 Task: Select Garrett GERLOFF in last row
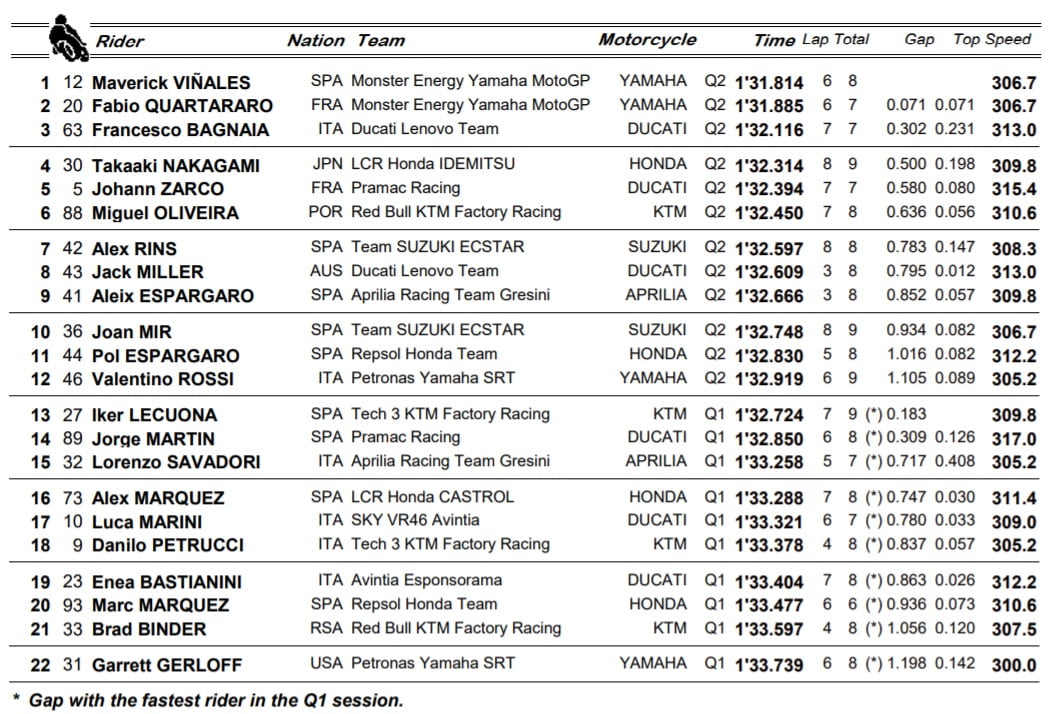click(x=167, y=665)
